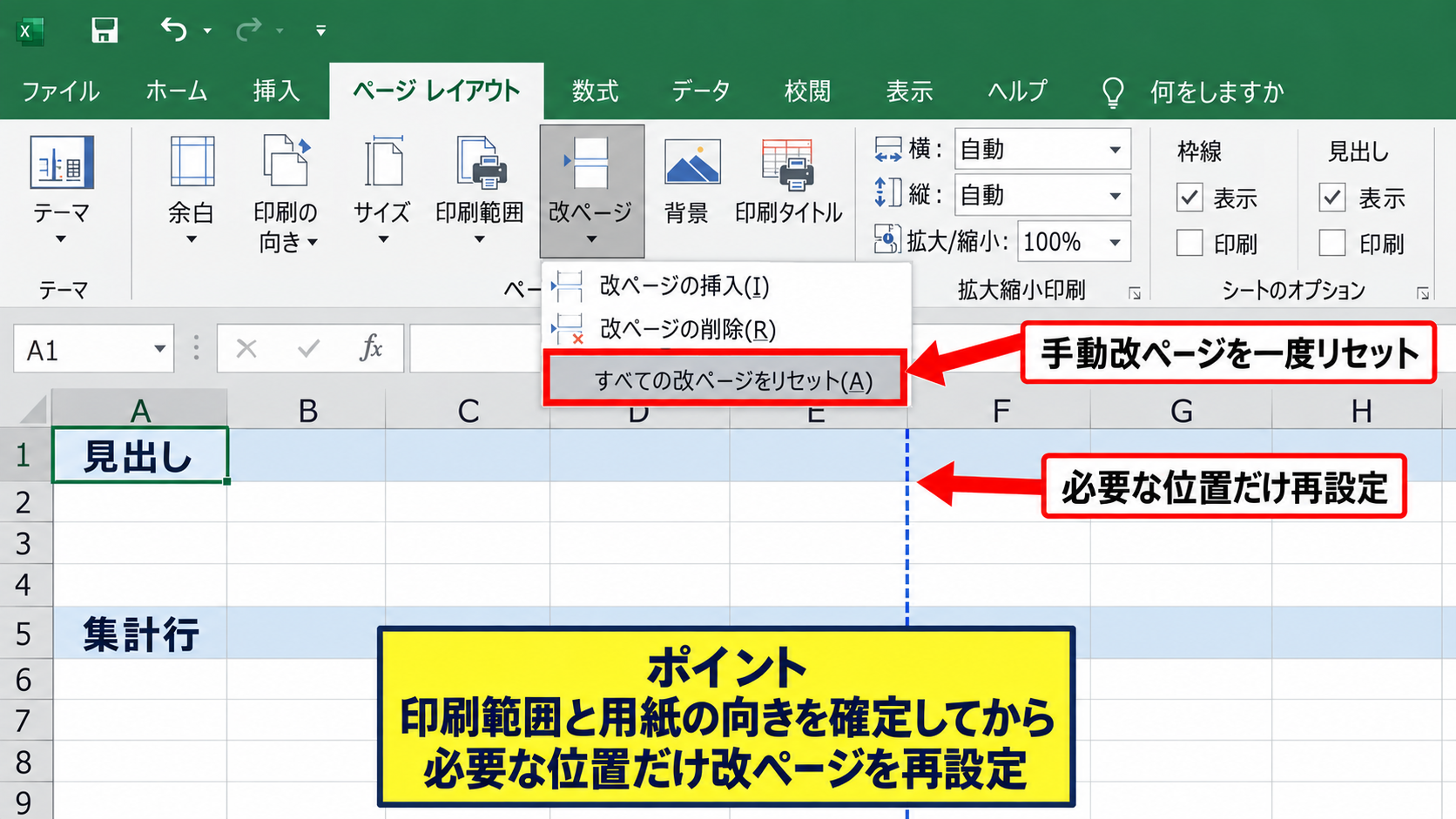Viewport: 1456px width, 819px height.
Task: Open the 表示 tab
Action: pyautogui.click(x=909, y=91)
